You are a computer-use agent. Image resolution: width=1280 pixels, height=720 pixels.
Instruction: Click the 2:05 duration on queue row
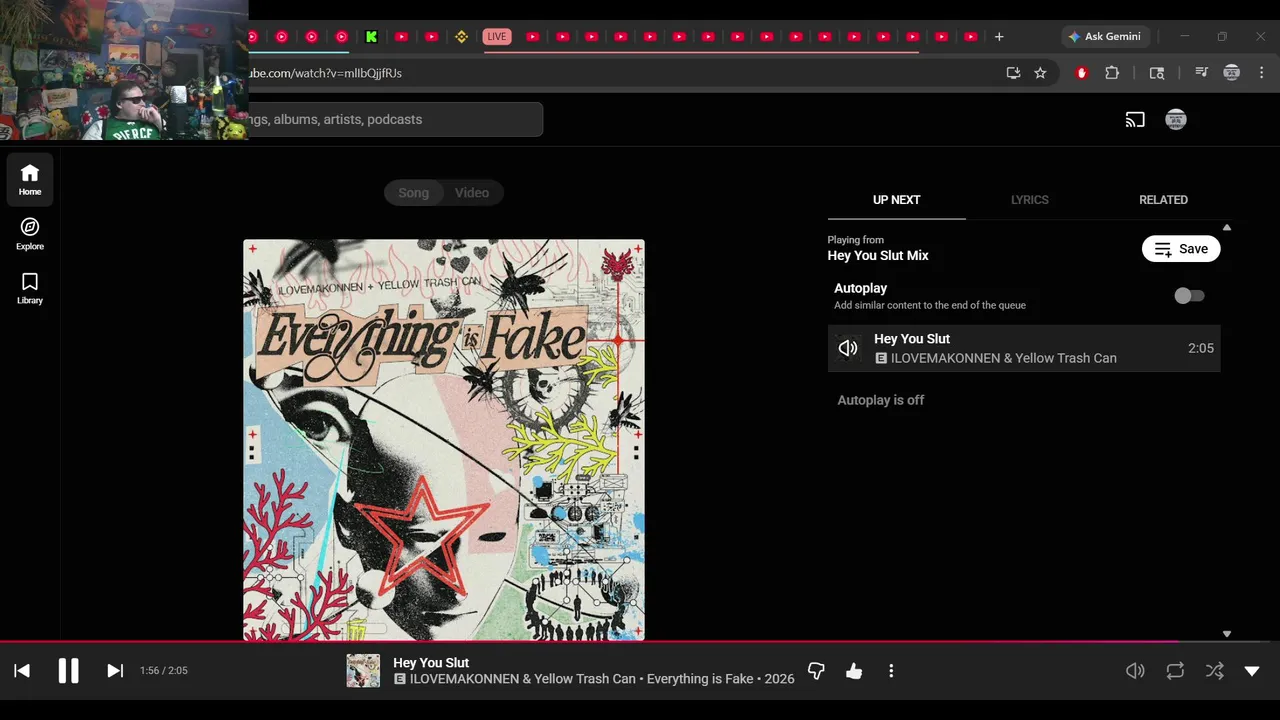click(1201, 349)
